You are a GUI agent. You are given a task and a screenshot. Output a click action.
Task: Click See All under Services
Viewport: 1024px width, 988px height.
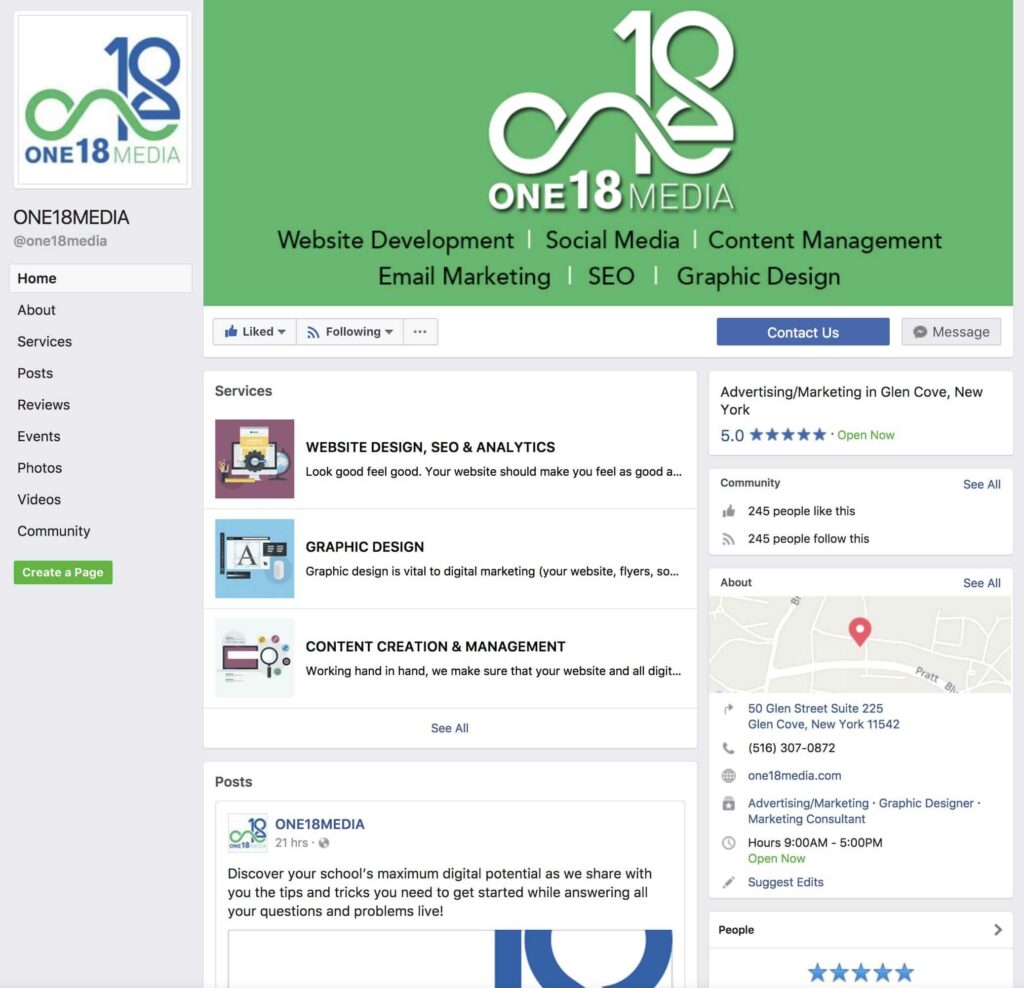pos(450,728)
